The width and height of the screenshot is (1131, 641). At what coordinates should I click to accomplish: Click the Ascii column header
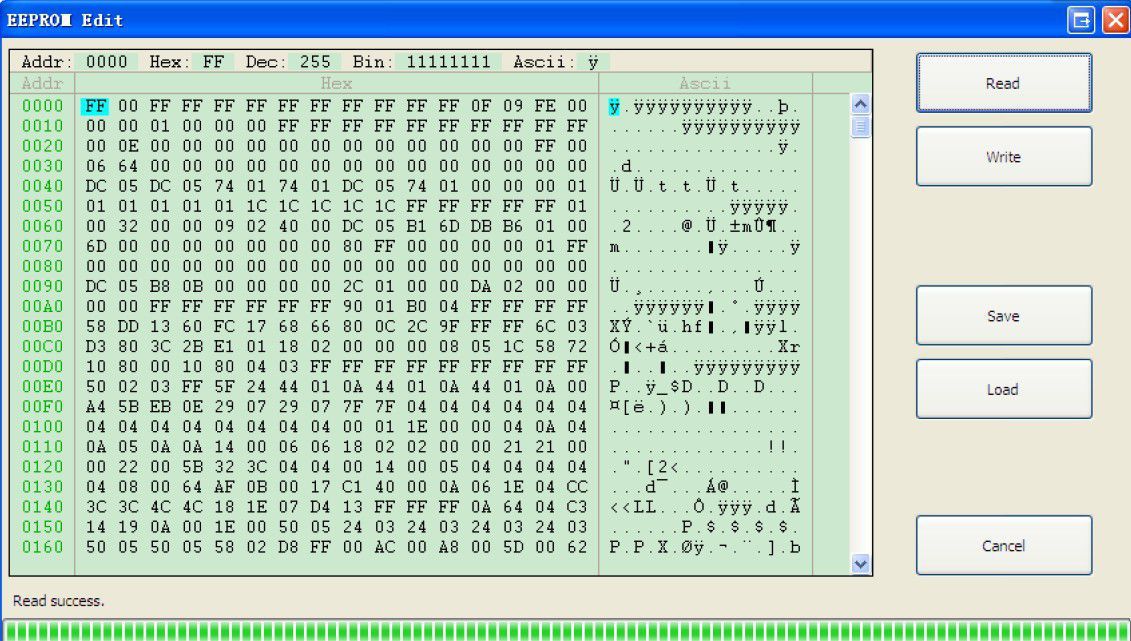tap(705, 84)
